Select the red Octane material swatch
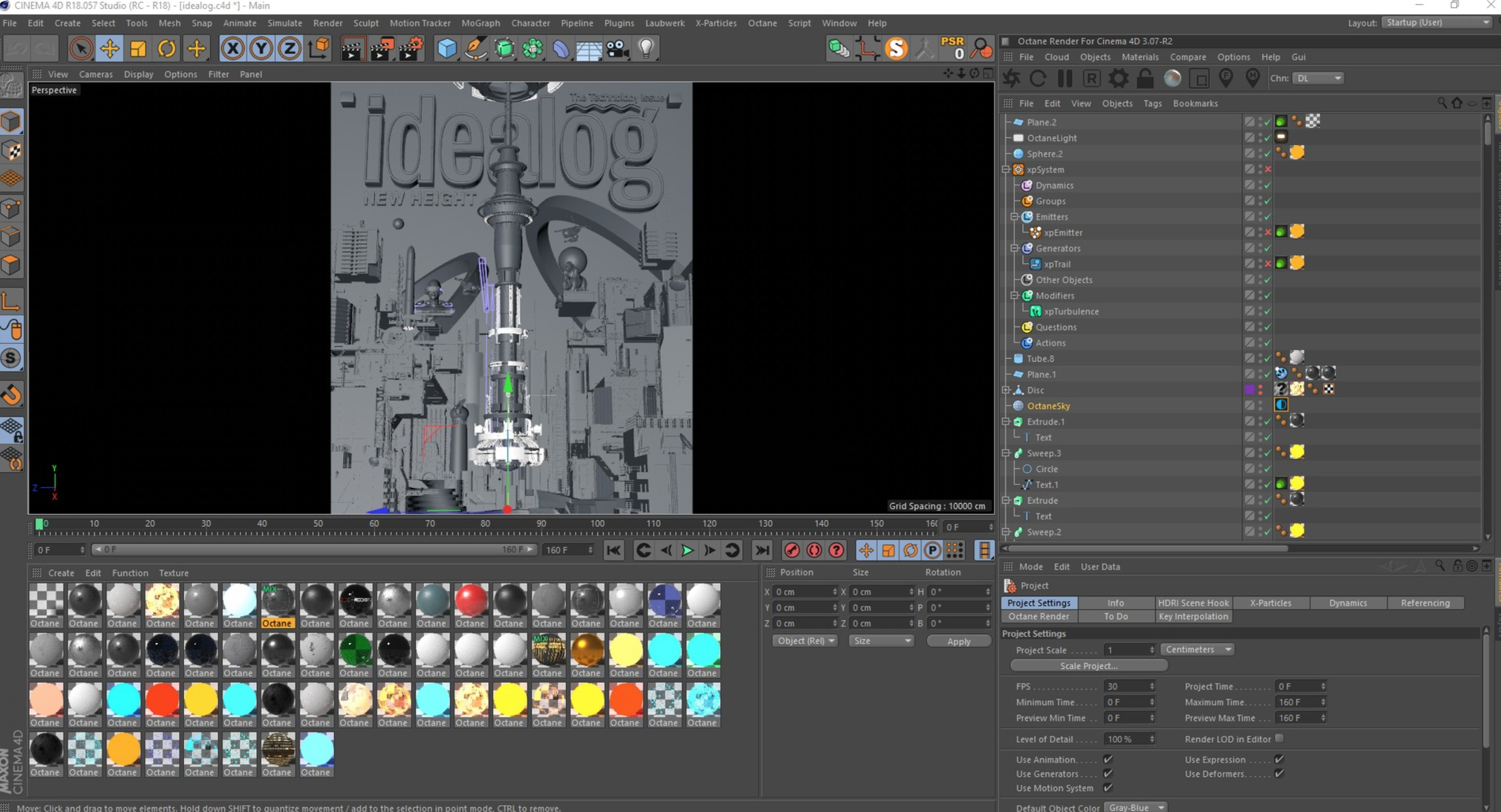This screenshot has height=812, width=1501. click(471, 599)
